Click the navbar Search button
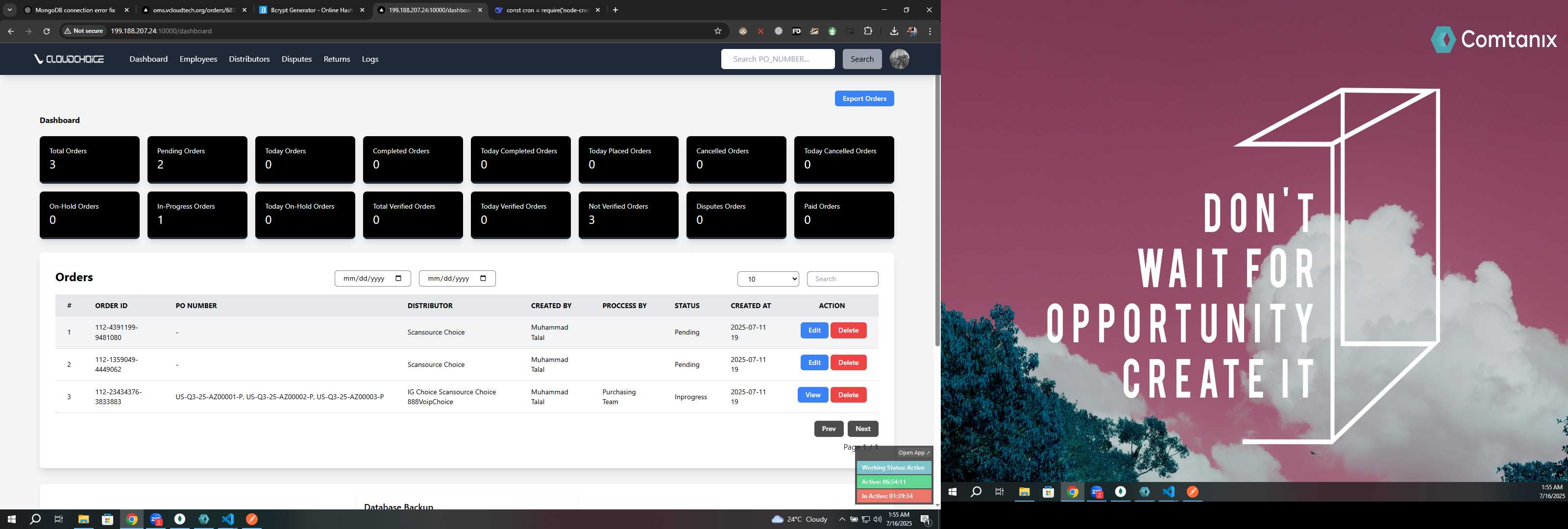 [861, 59]
